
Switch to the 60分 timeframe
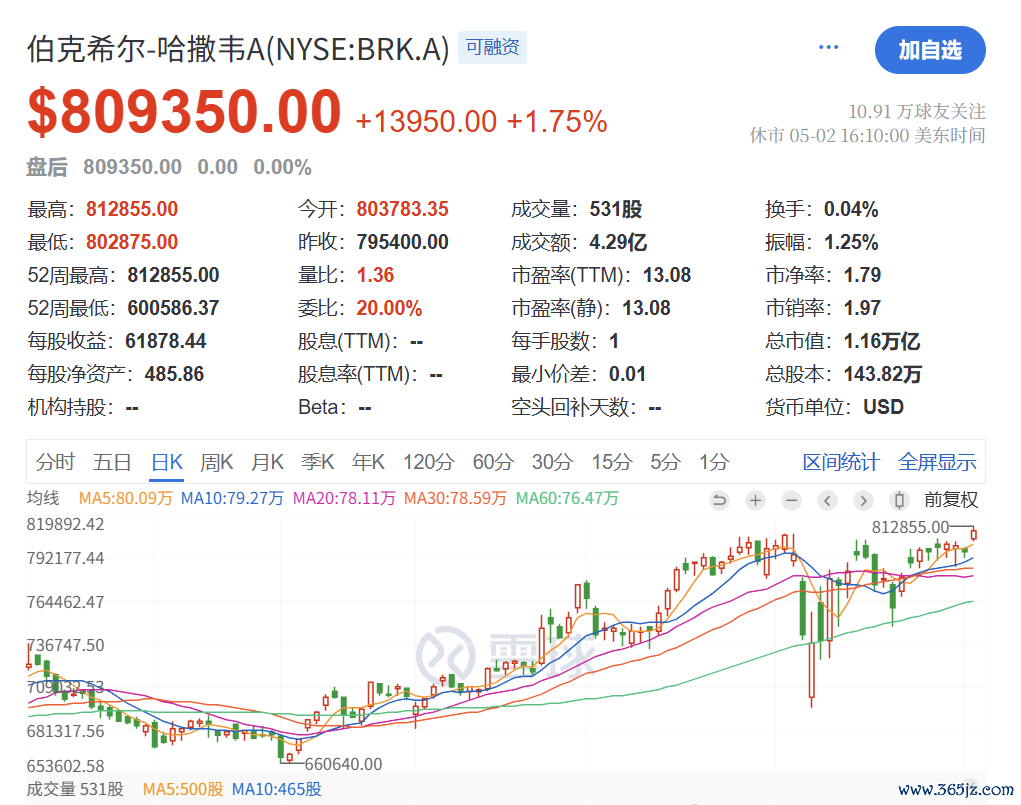[492, 462]
